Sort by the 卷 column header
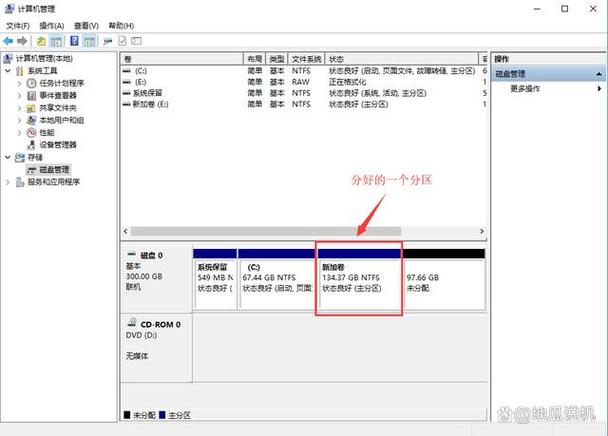 [182, 59]
